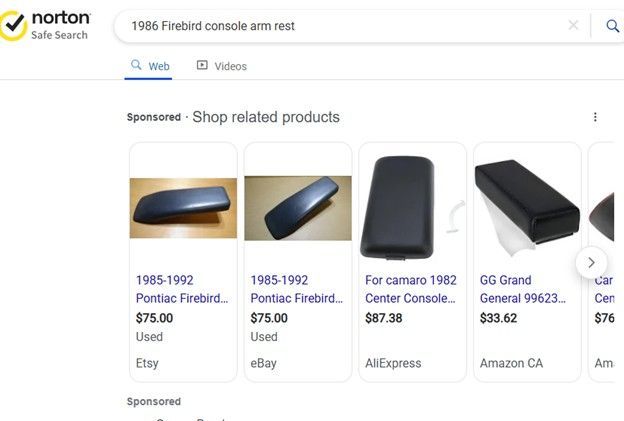Click the Amazon CA seller name
Image resolution: width=624 pixels, height=421 pixels.
tap(511, 363)
